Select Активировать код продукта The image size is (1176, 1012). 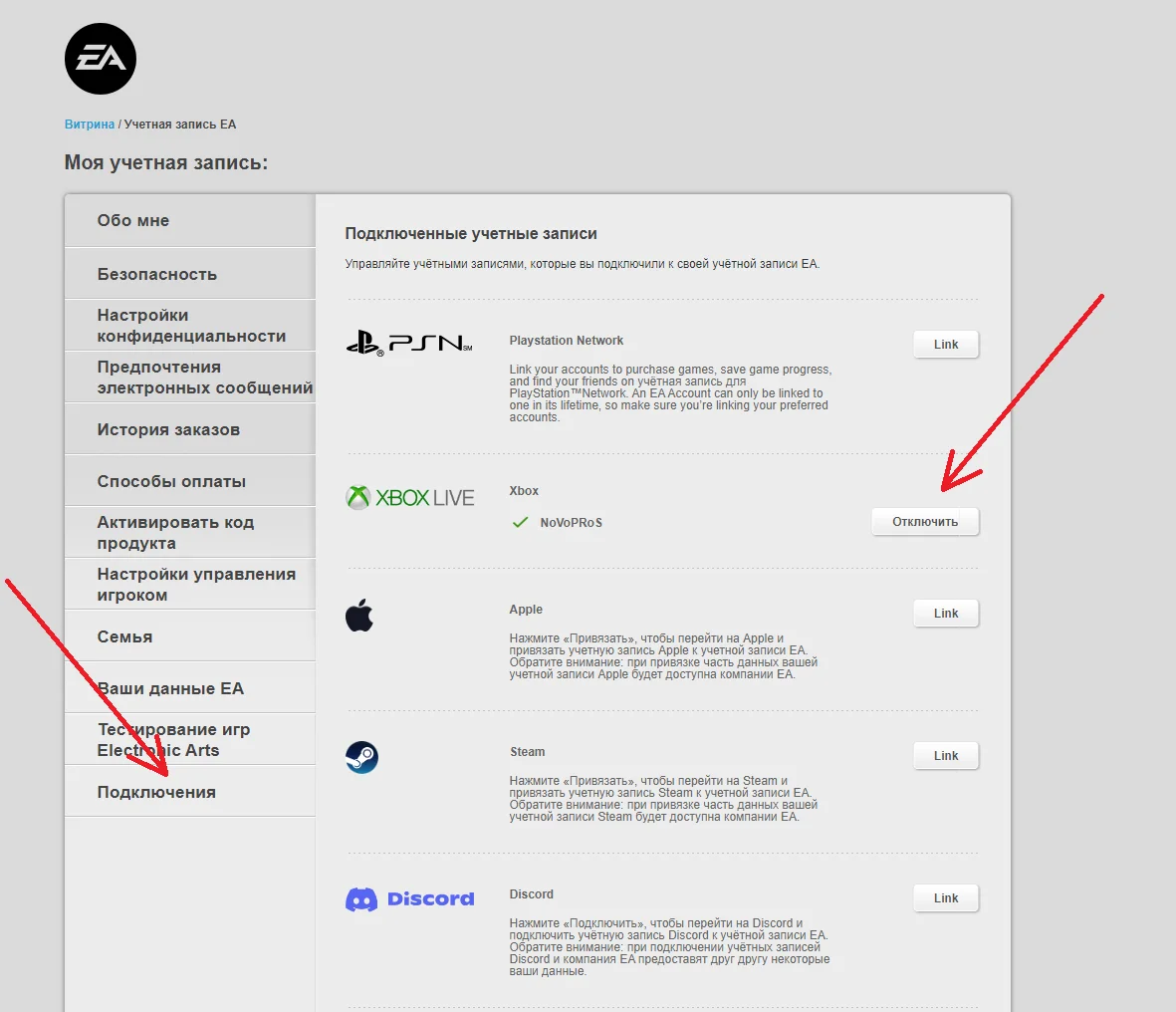pyautogui.click(x=190, y=533)
